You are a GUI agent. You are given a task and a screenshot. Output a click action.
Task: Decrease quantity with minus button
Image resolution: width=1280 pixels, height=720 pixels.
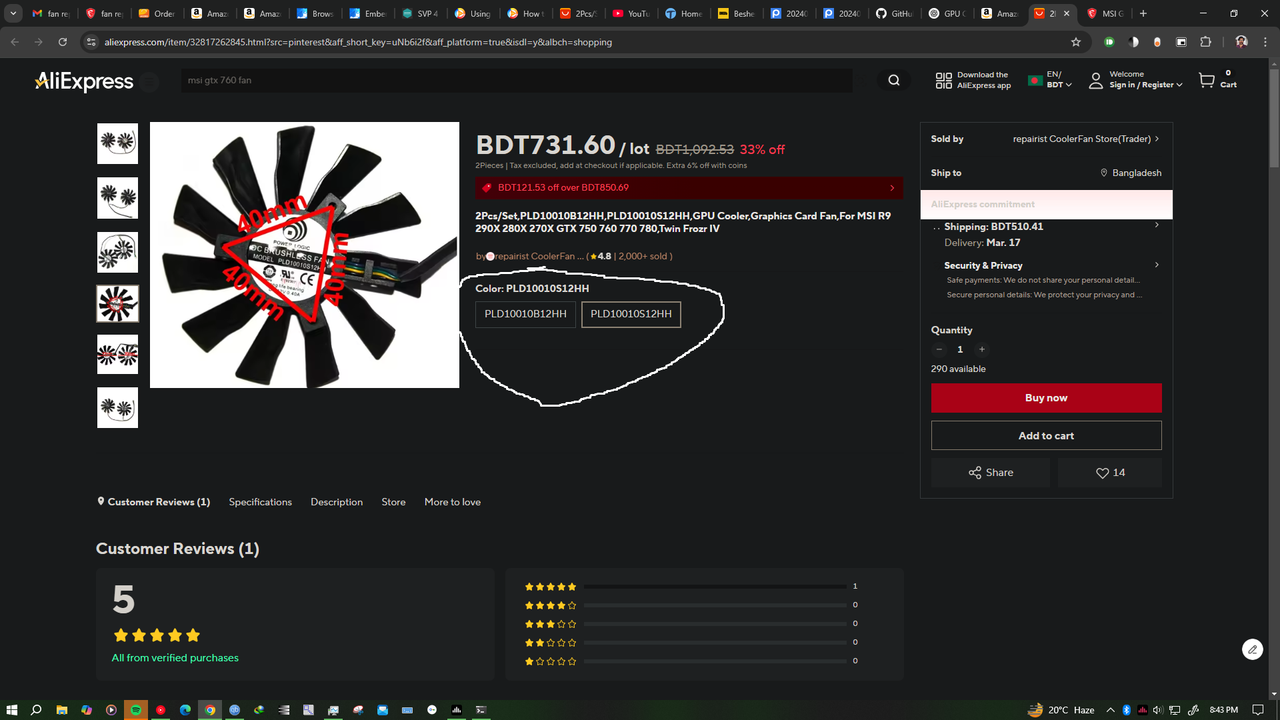[939, 349]
